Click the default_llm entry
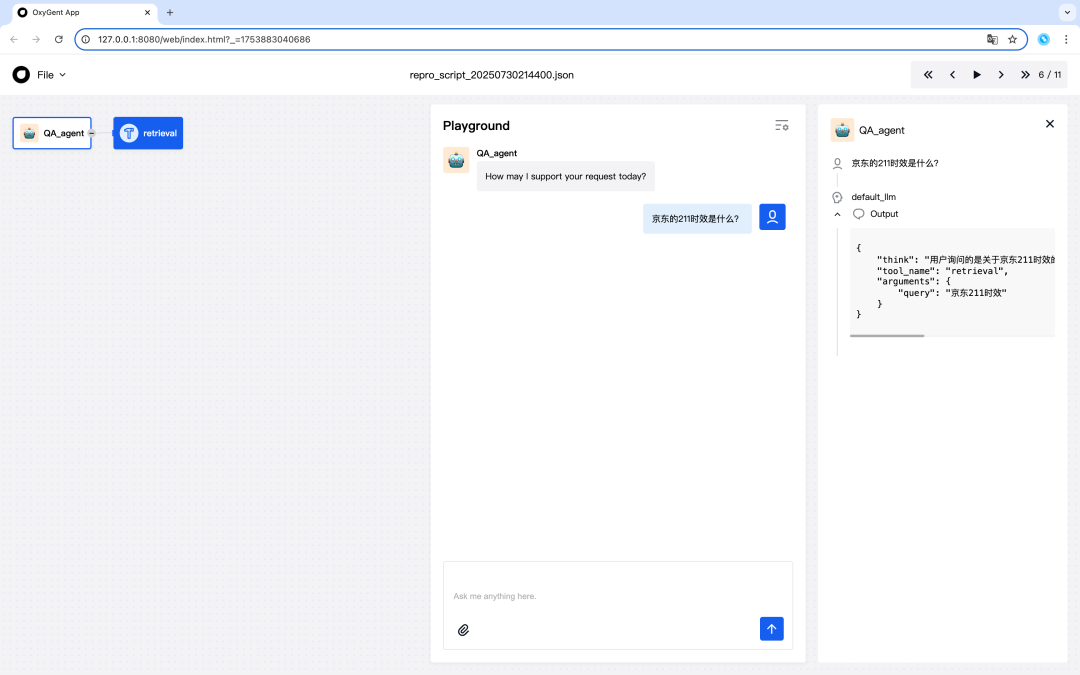The width and height of the screenshot is (1080, 675). (873, 197)
